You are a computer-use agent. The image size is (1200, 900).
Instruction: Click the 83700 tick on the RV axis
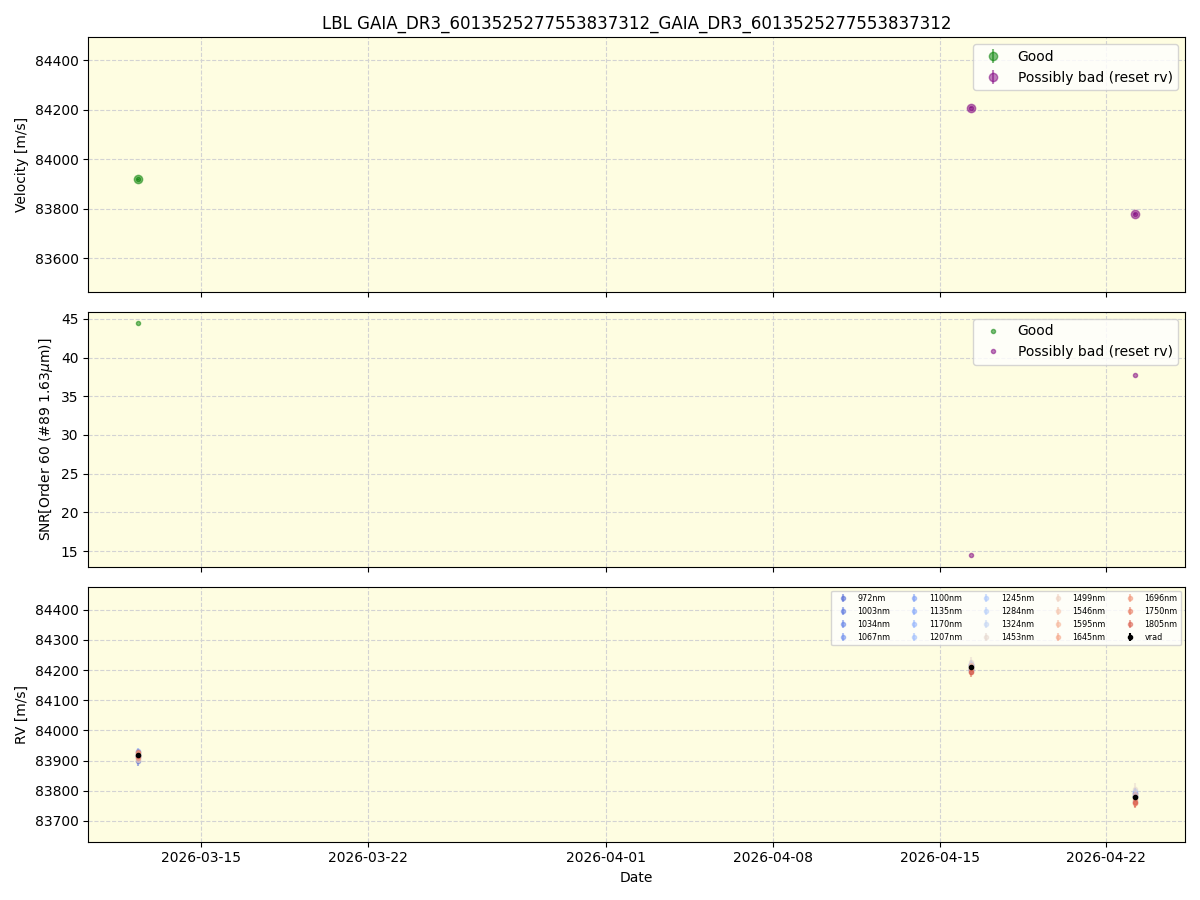click(x=59, y=822)
